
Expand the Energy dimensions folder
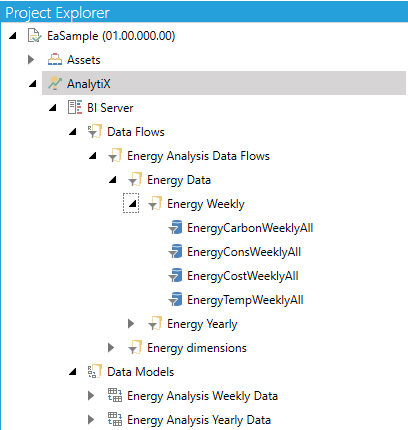[111, 347]
